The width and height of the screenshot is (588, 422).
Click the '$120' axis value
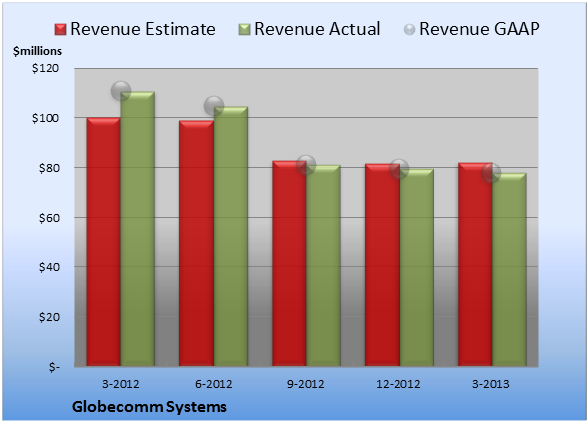tap(45, 68)
